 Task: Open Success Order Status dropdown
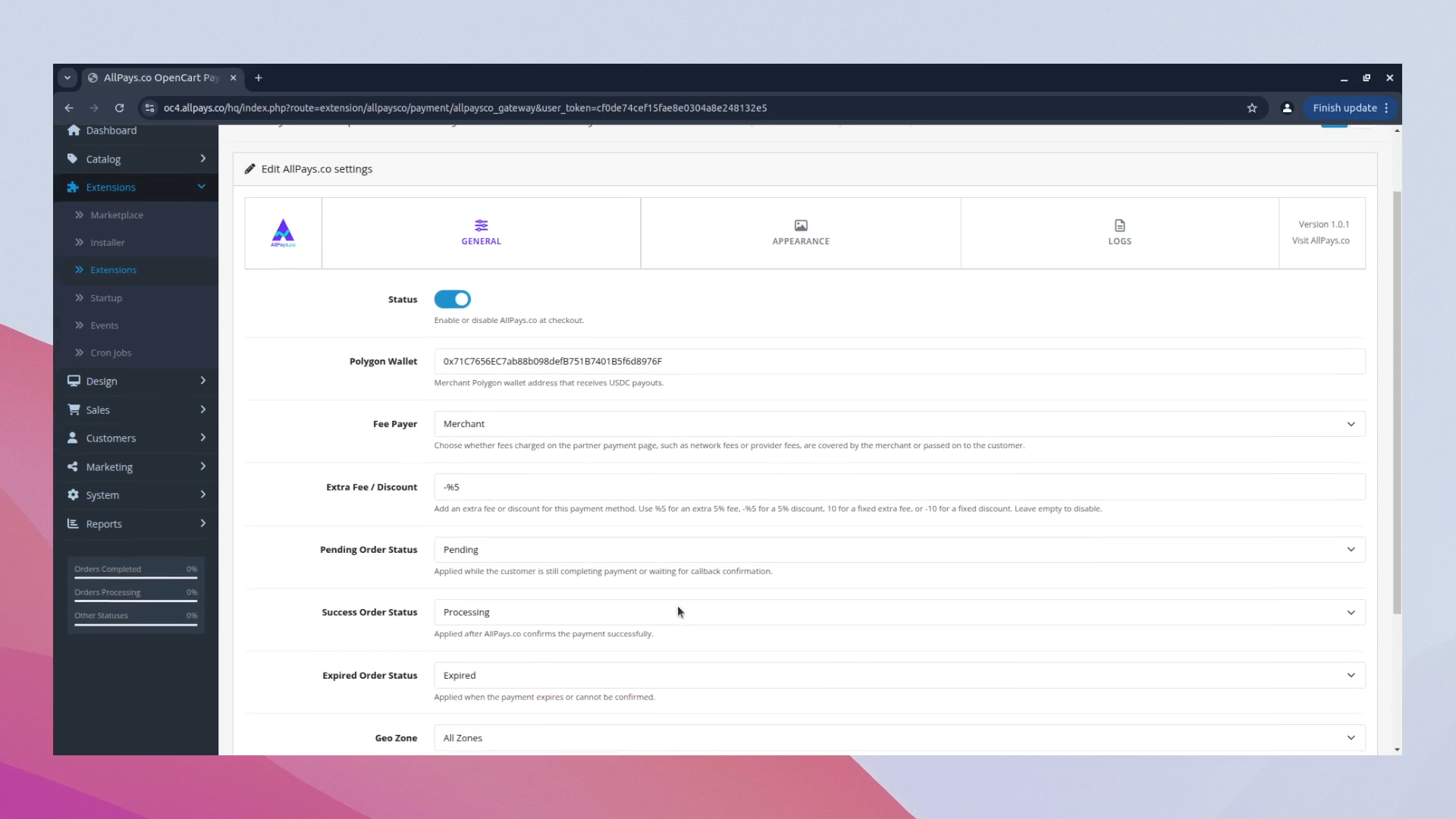[899, 613]
